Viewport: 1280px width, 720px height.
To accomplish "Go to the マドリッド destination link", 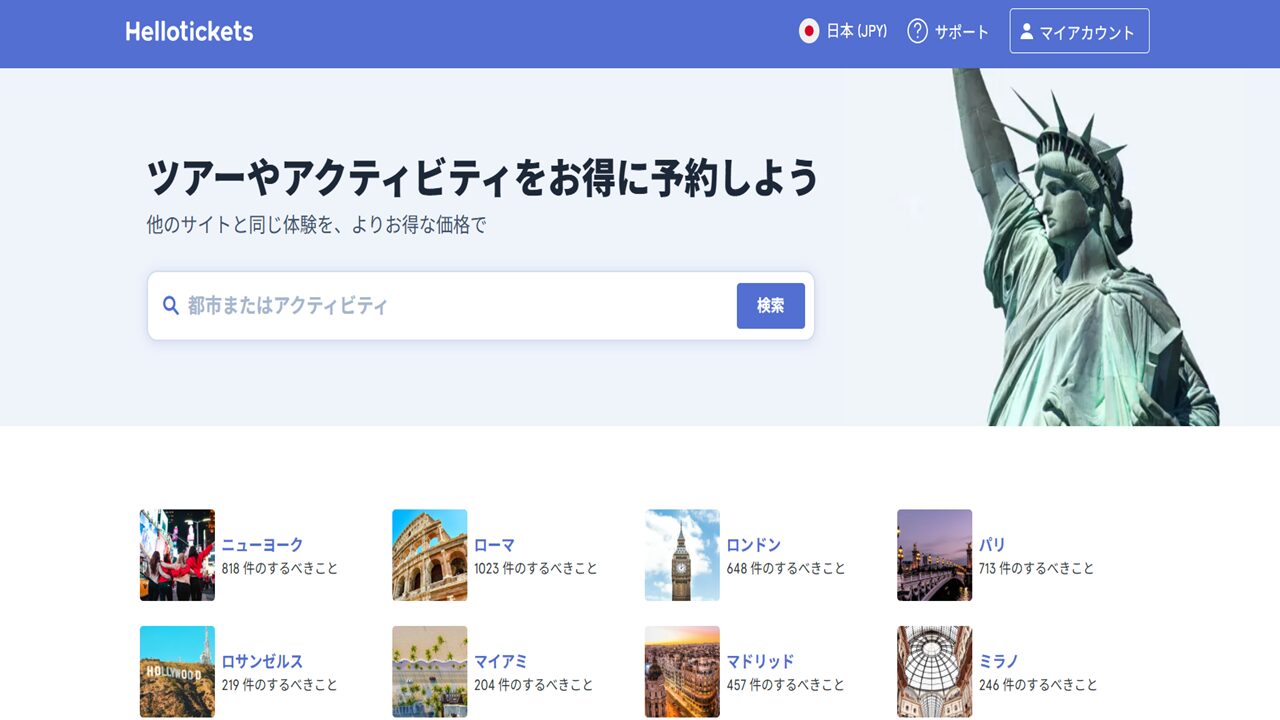I will pos(760,661).
